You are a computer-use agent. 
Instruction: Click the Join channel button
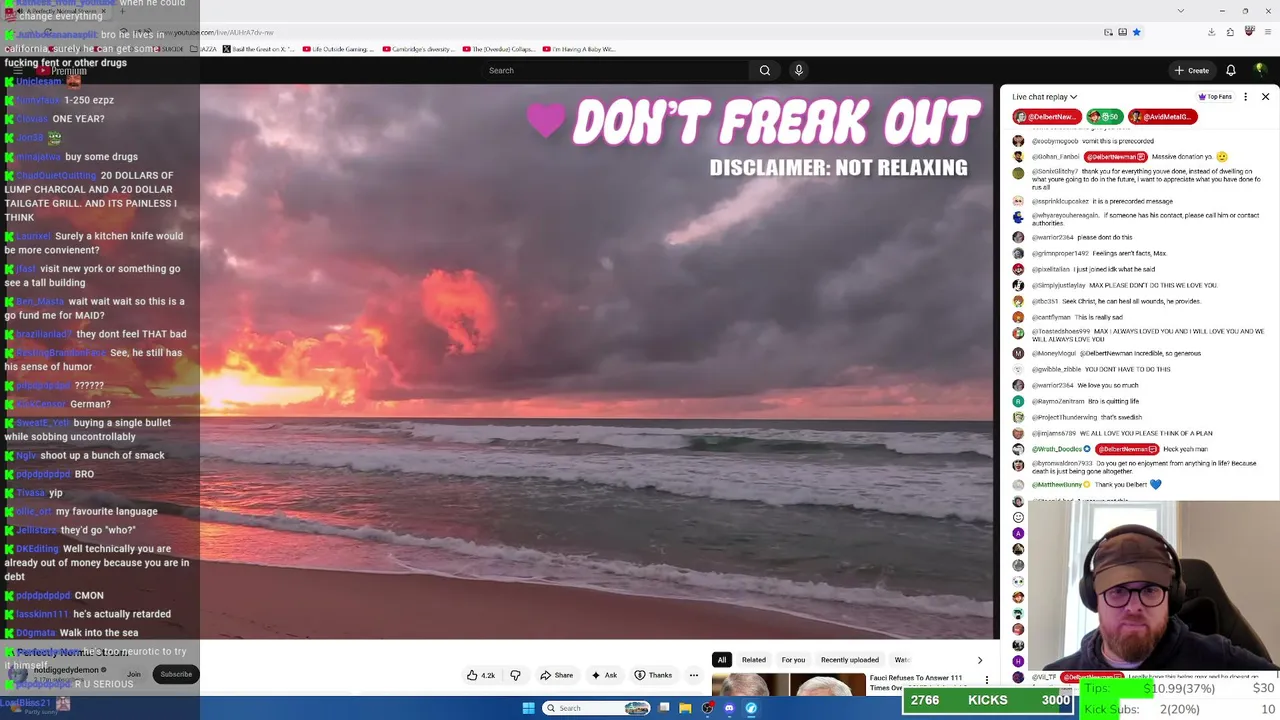click(x=134, y=674)
